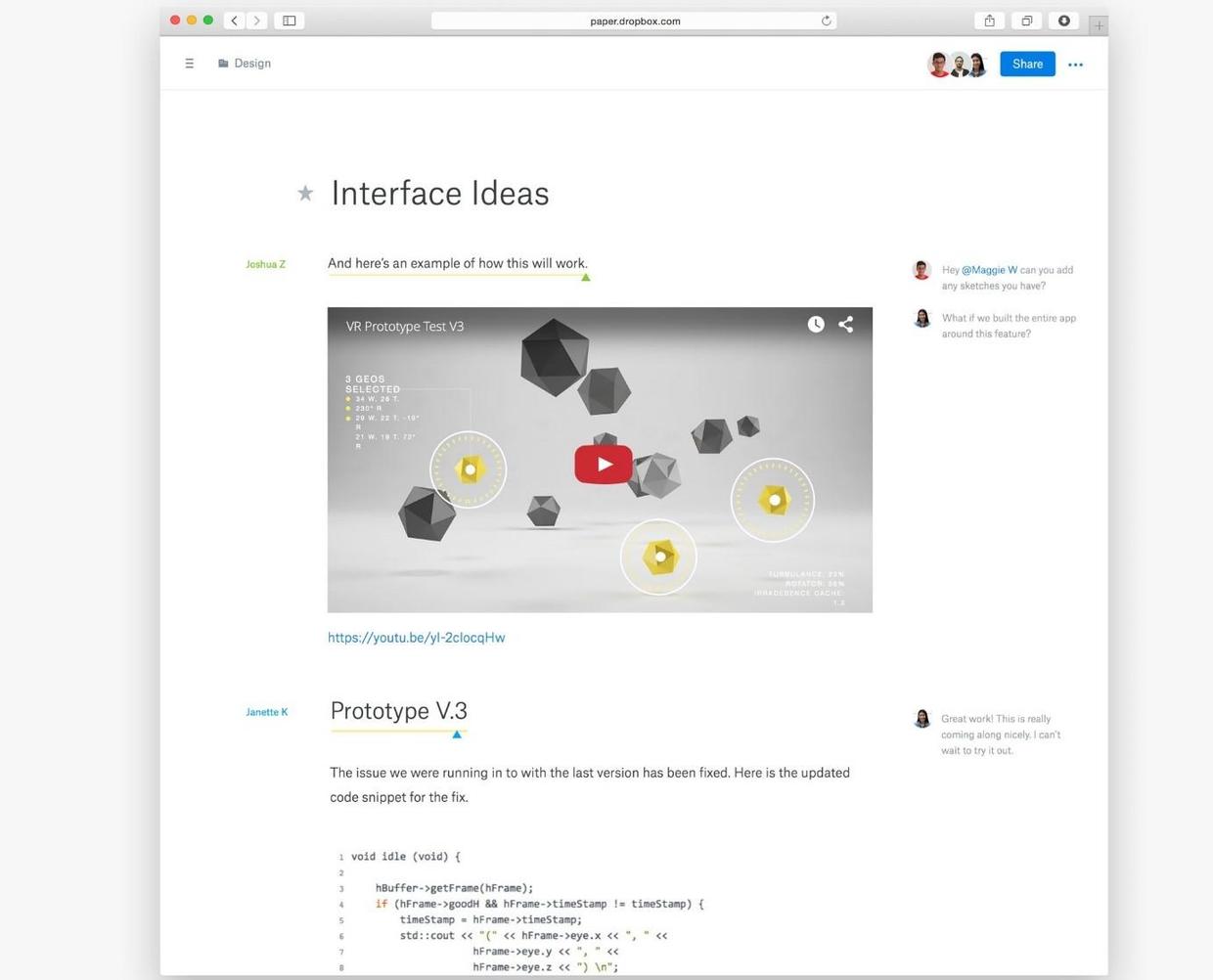Reload the page in address bar
The height and width of the screenshot is (980, 1213).
coord(827,21)
